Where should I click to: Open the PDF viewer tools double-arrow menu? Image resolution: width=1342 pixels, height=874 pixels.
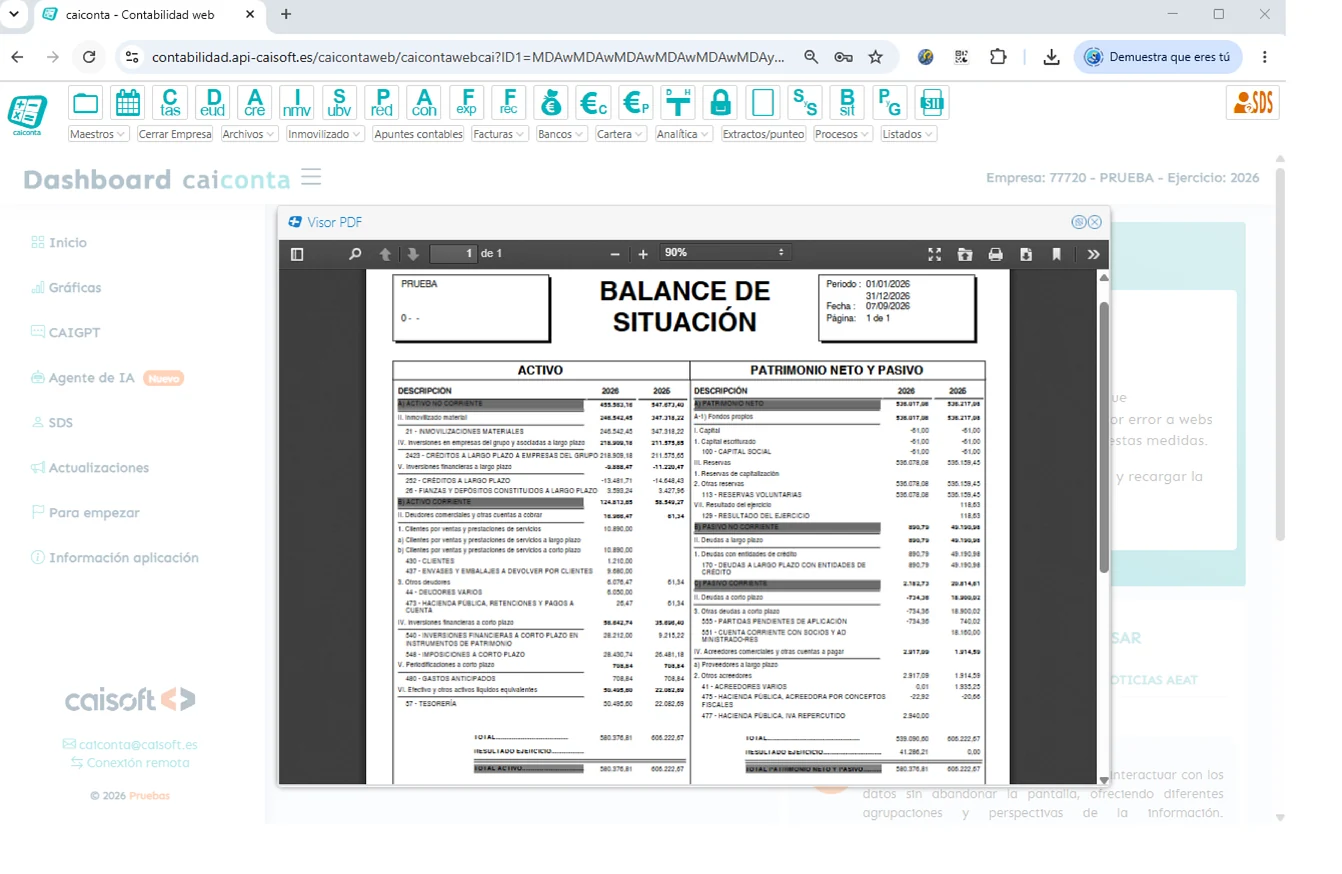[x=1093, y=254]
